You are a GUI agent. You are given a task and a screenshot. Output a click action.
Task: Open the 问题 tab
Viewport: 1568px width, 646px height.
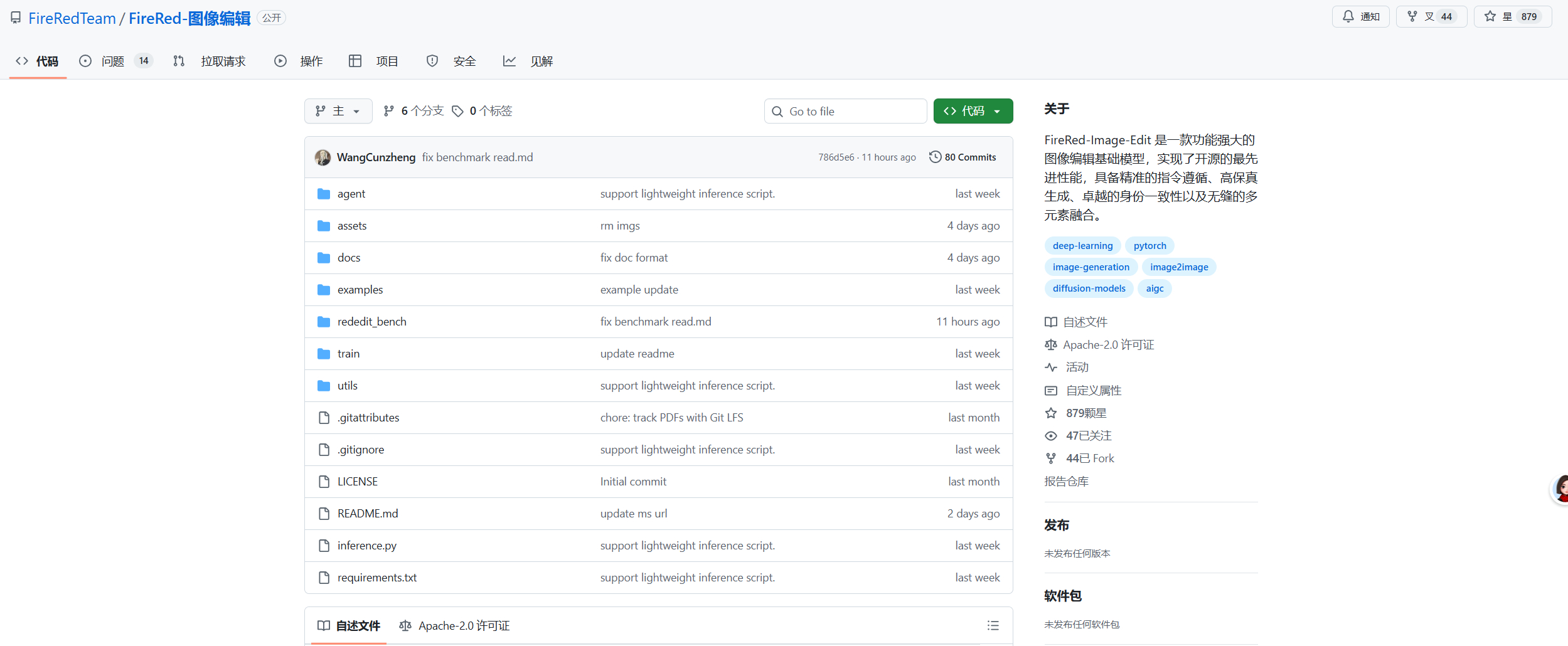[x=116, y=61]
